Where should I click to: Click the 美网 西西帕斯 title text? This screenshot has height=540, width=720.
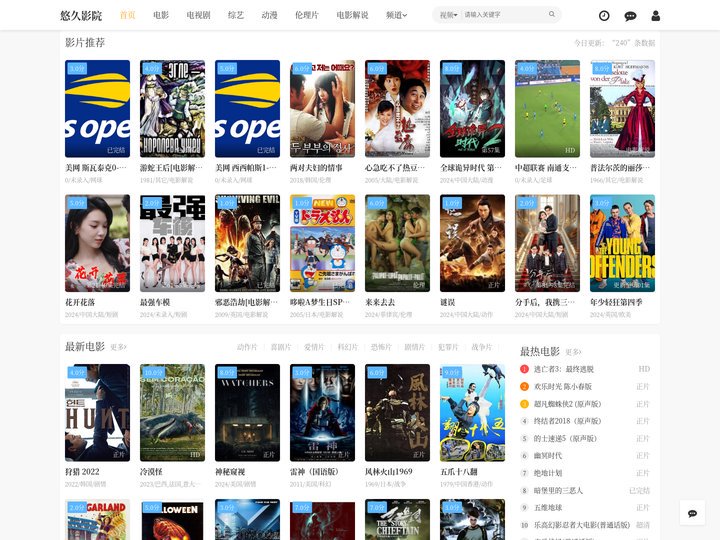[246, 168]
